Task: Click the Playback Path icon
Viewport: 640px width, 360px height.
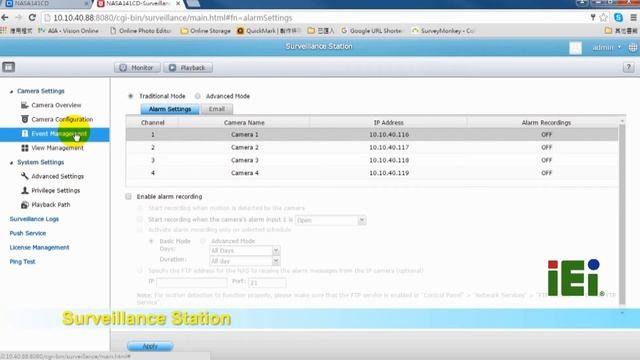Action: point(24,204)
